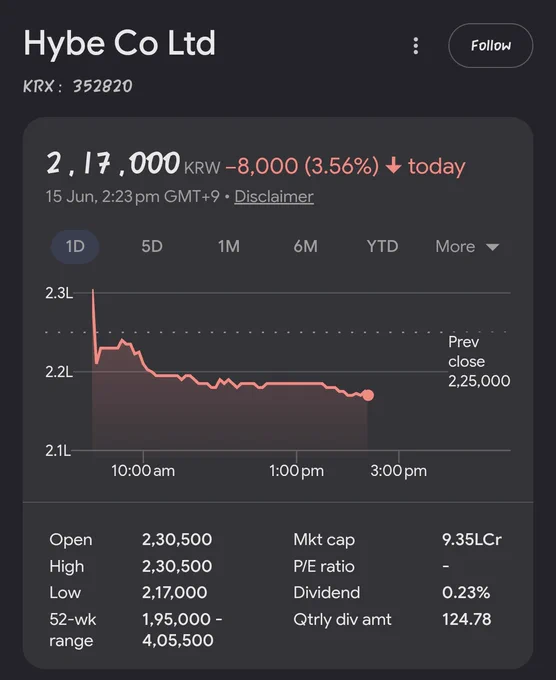
Task: Open the Disclaimer link
Action: click(x=274, y=196)
